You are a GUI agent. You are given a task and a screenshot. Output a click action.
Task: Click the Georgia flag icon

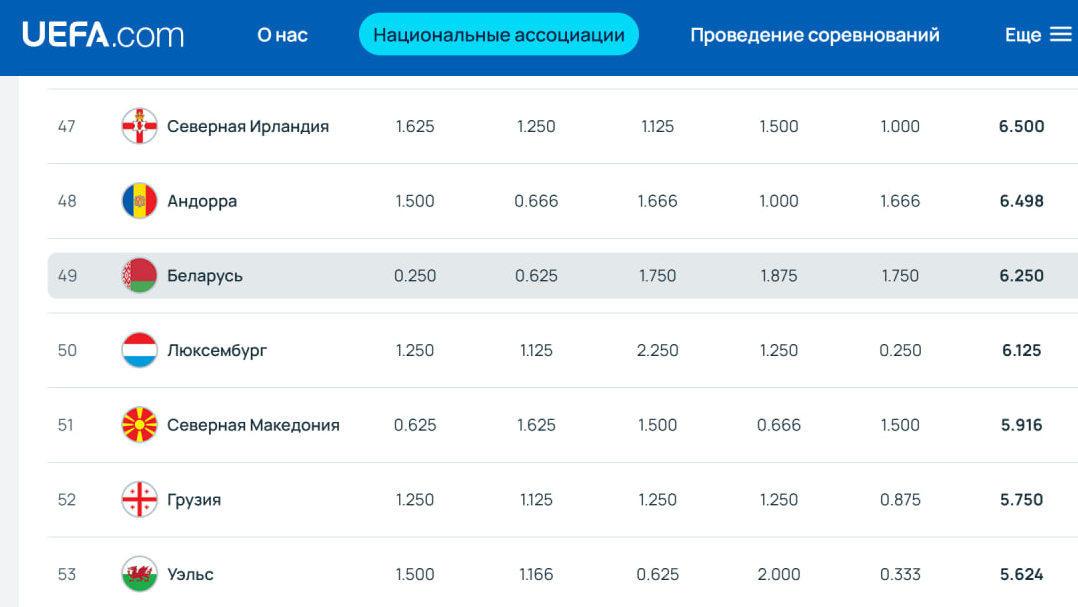pyautogui.click(x=140, y=499)
